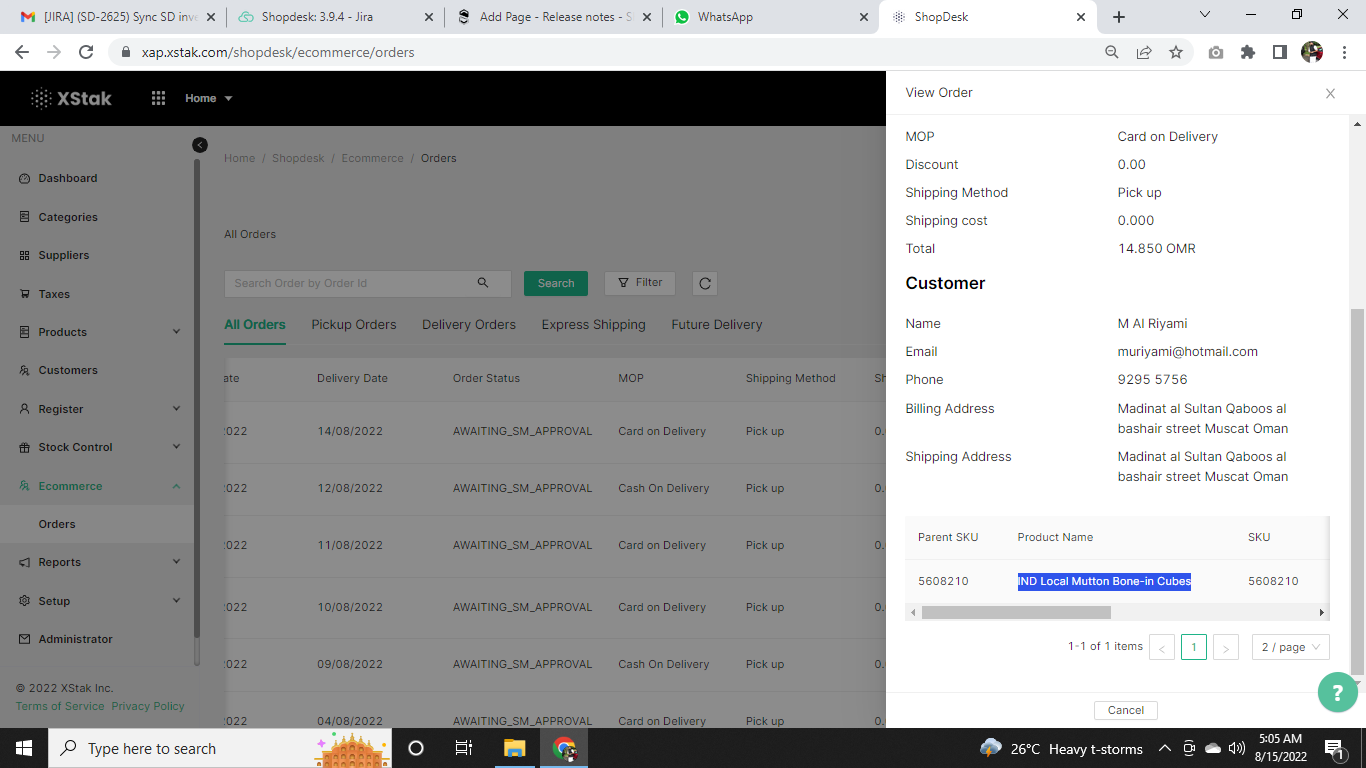Open the Home dropdown in header
This screenshot has height=768, width=1366.
208,98
